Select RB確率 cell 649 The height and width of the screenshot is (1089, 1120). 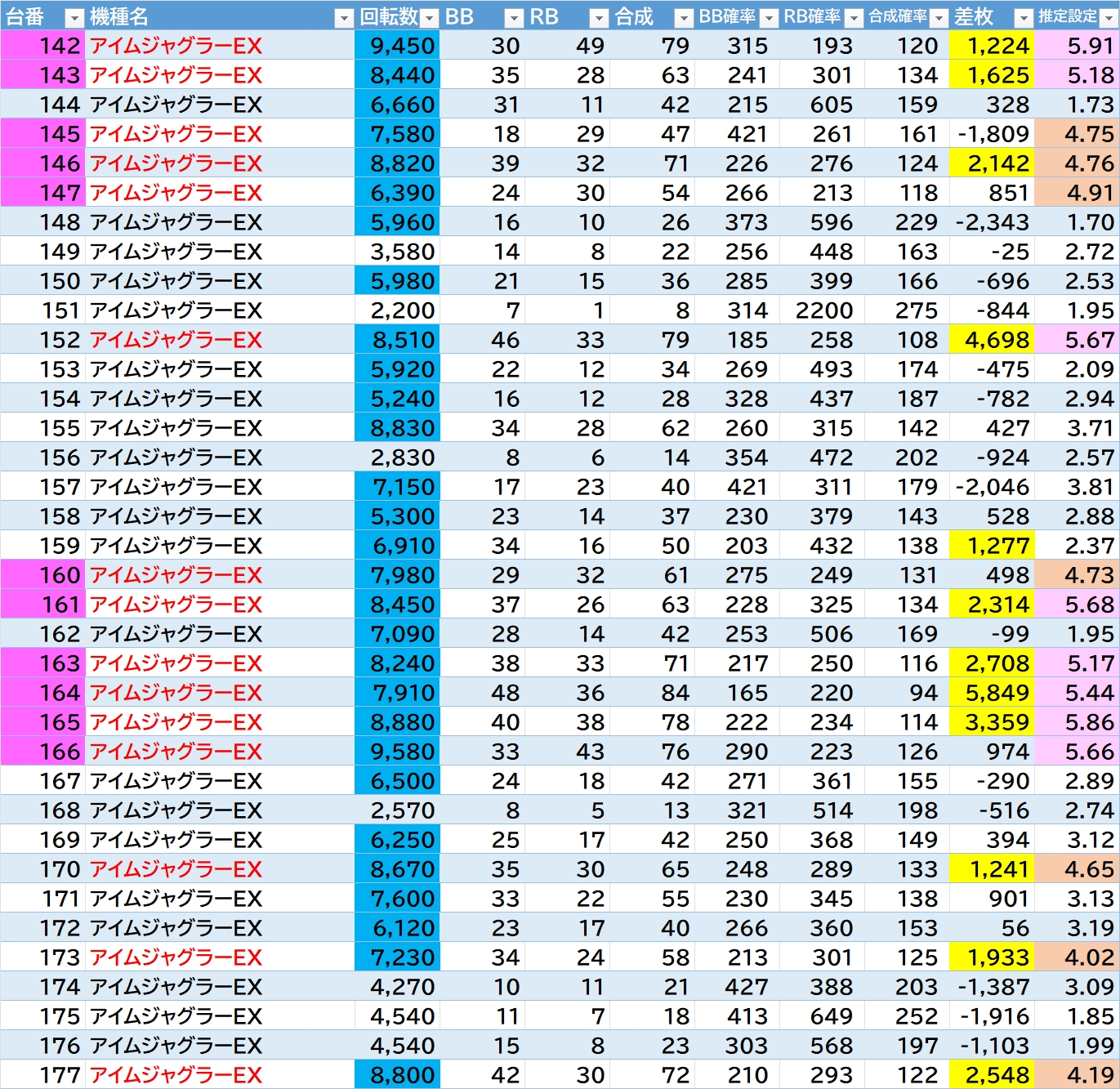[822, 1016]
